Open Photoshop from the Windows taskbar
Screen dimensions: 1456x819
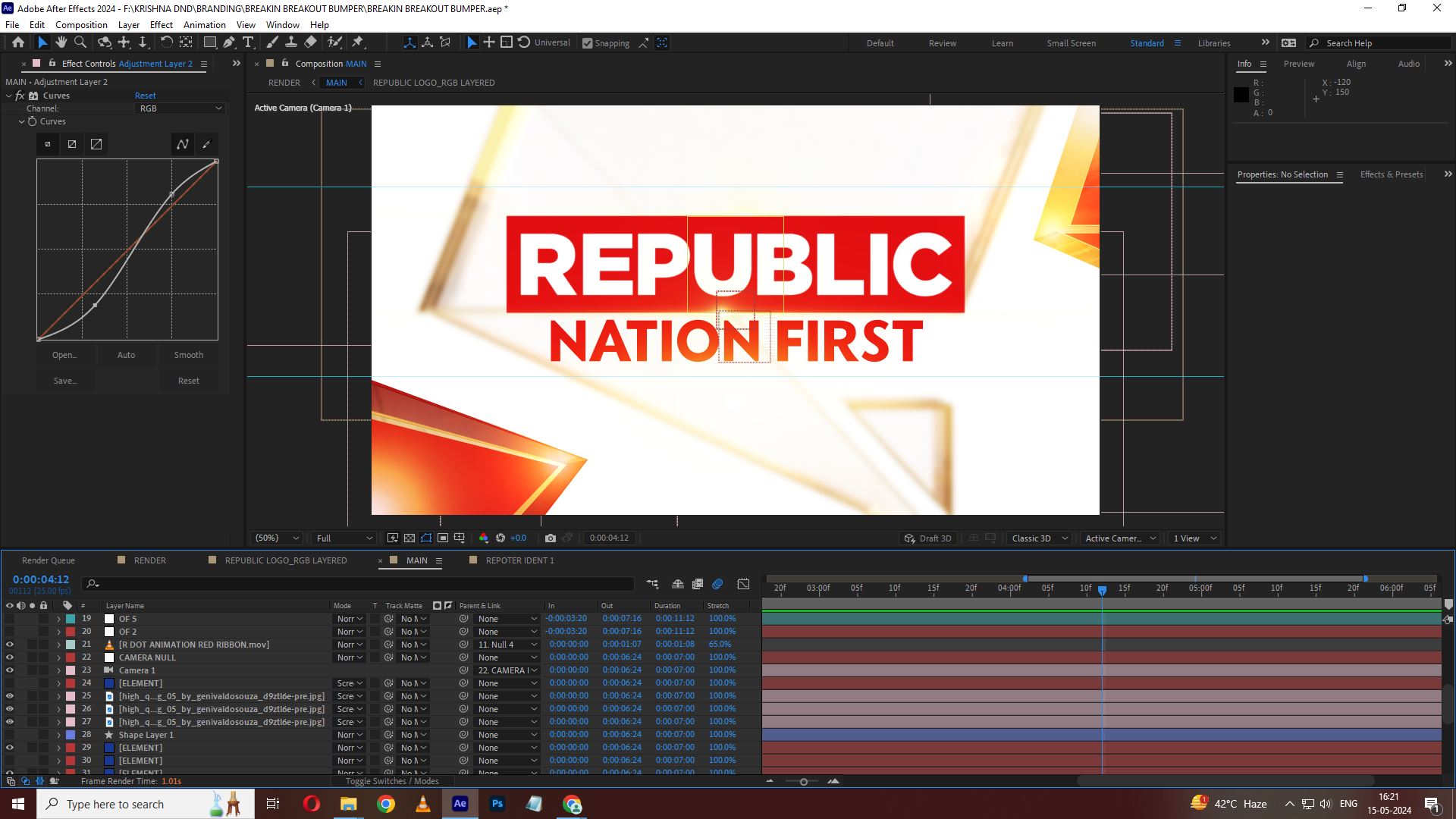497,804
